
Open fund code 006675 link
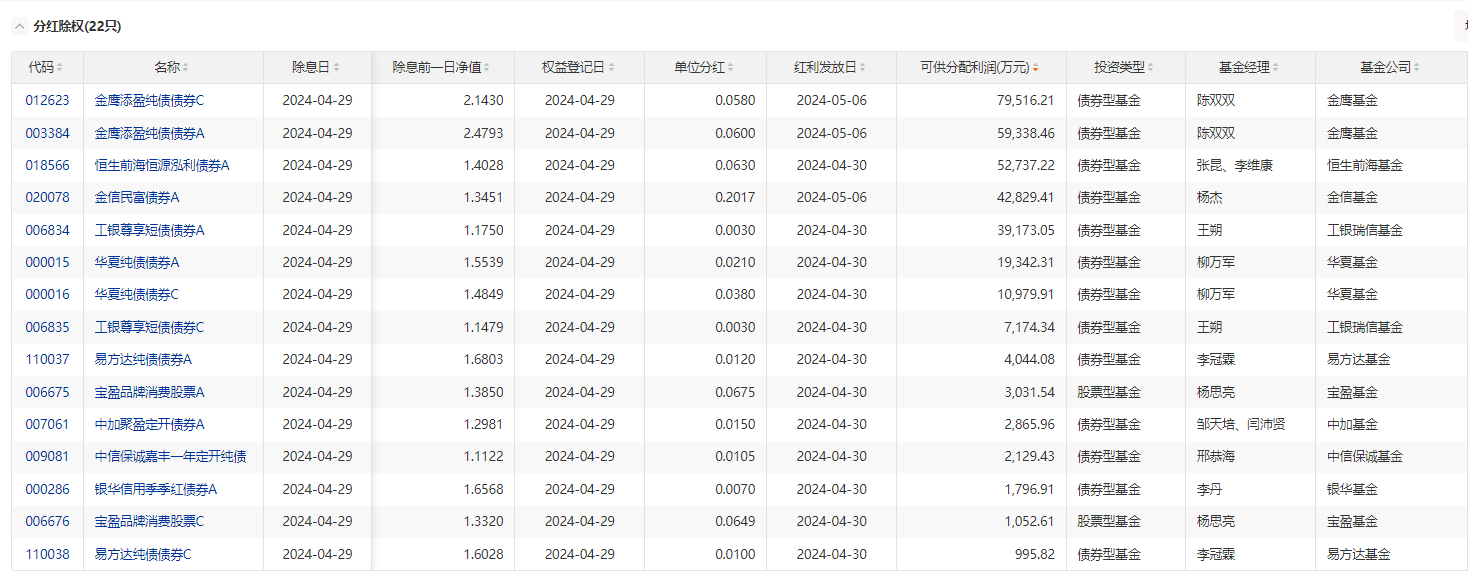coord(48,392)
